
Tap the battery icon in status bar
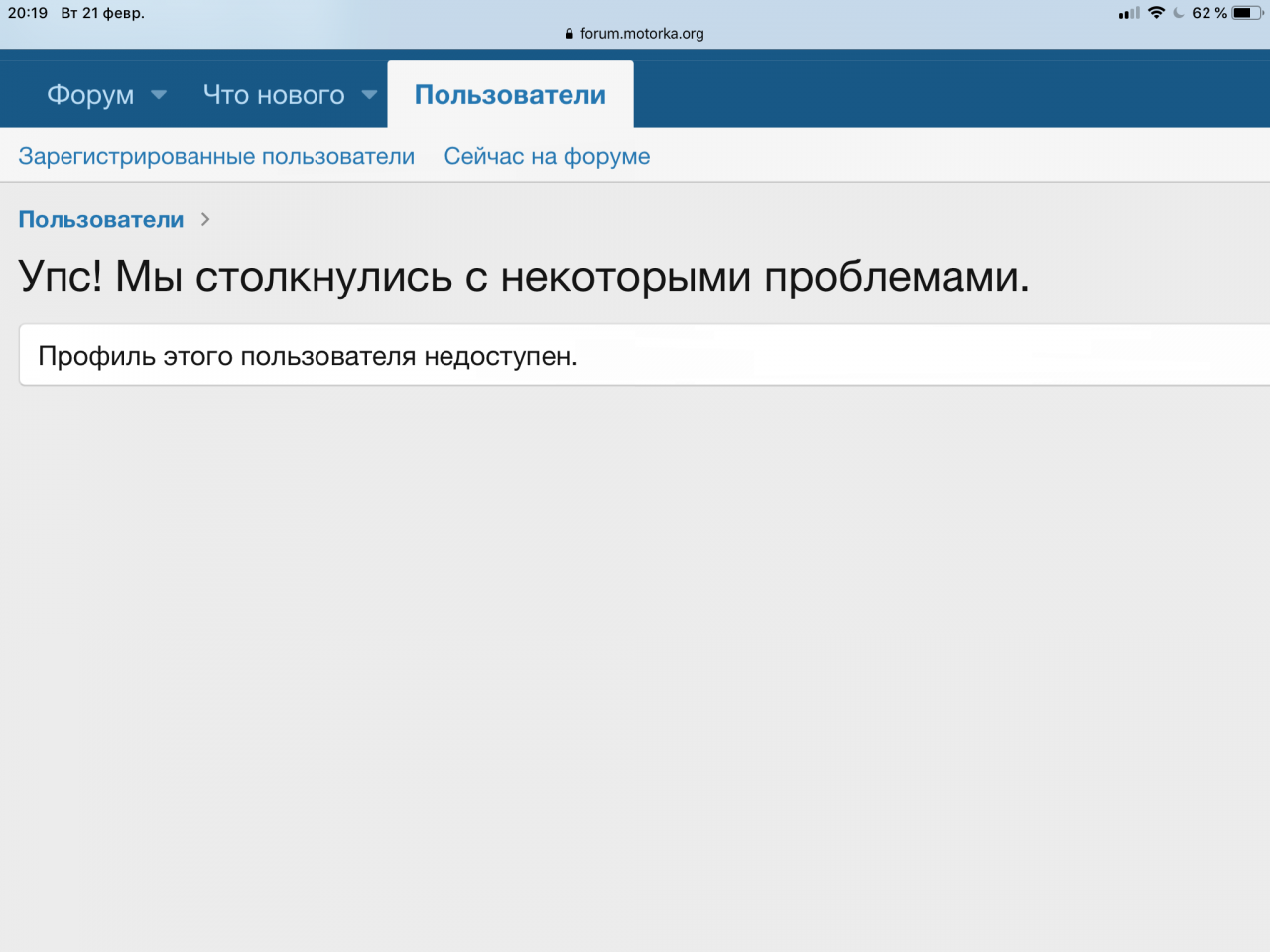tap(1247, 13)
